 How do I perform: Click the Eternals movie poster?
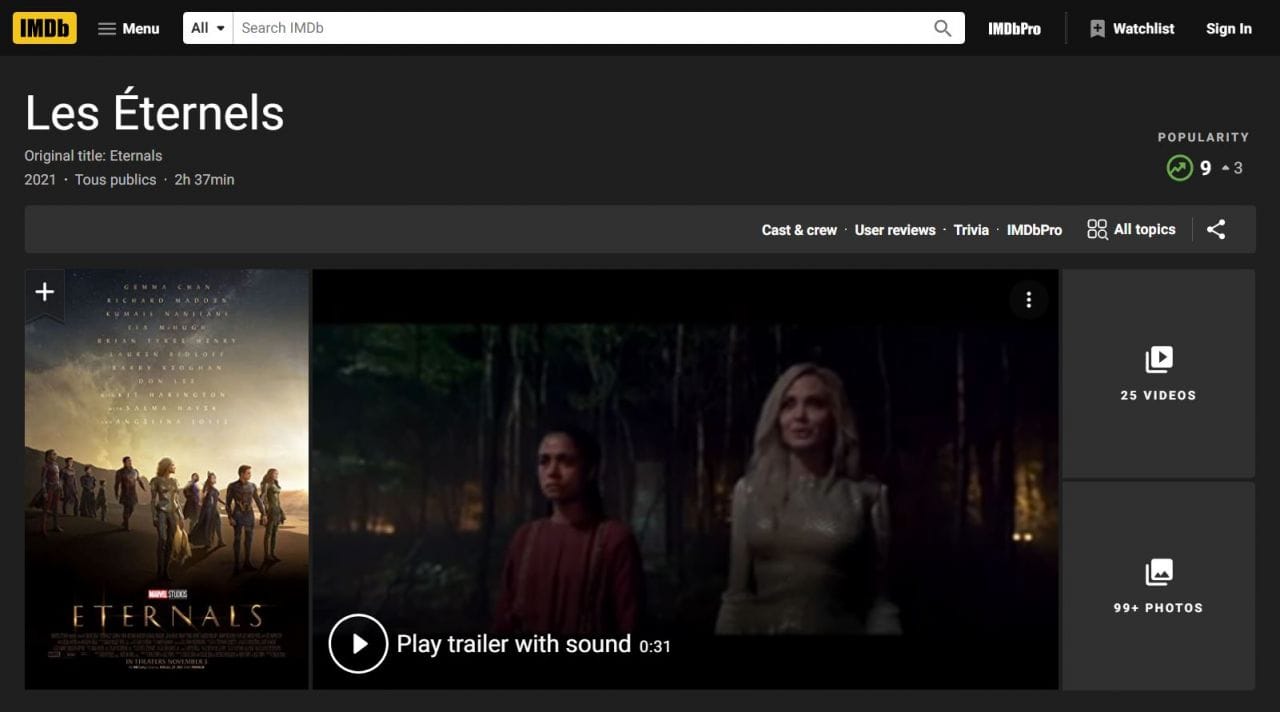click(x=167, y=479)
